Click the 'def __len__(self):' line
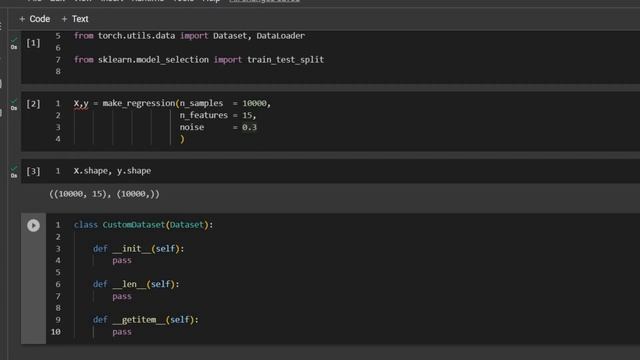 click(136, 284)
